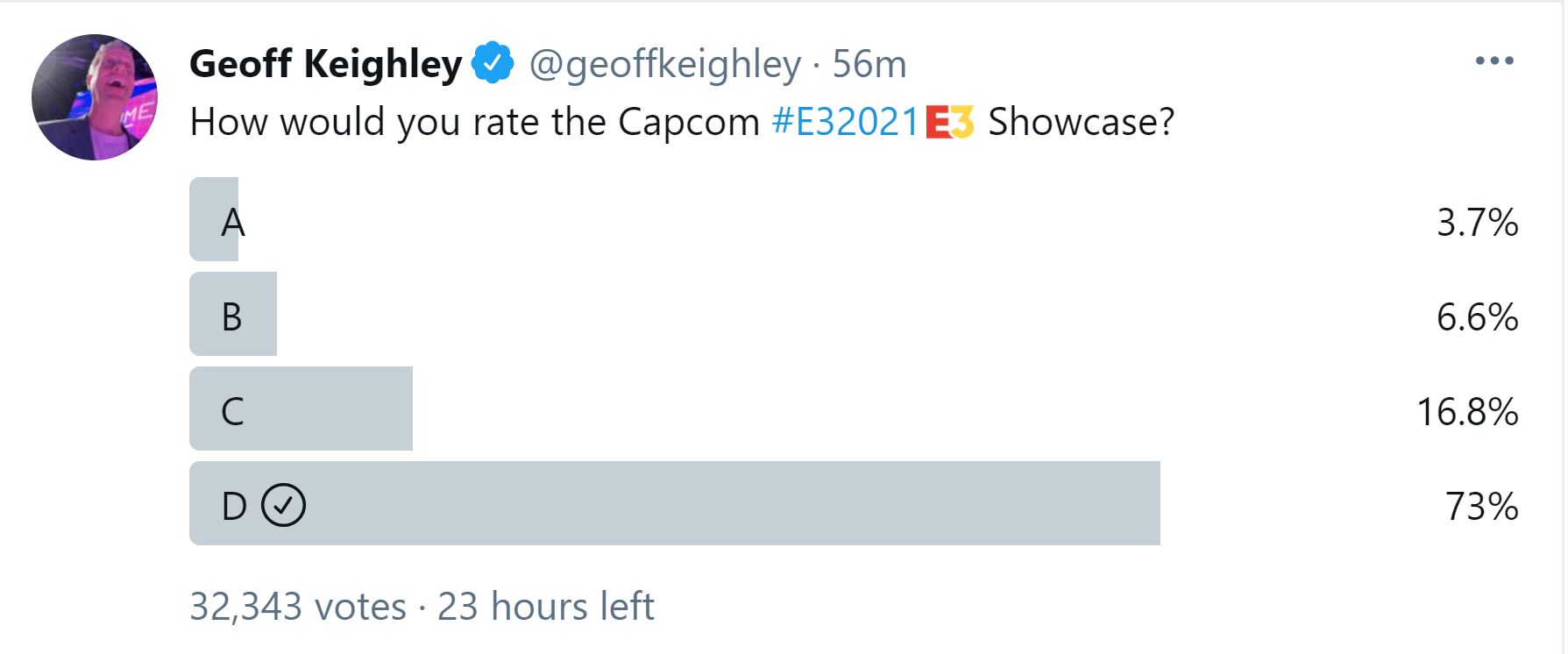This screenshot has height=654, width=1568.
Task: Click the 56m tweet timestamp
Action: click(869, 64)
